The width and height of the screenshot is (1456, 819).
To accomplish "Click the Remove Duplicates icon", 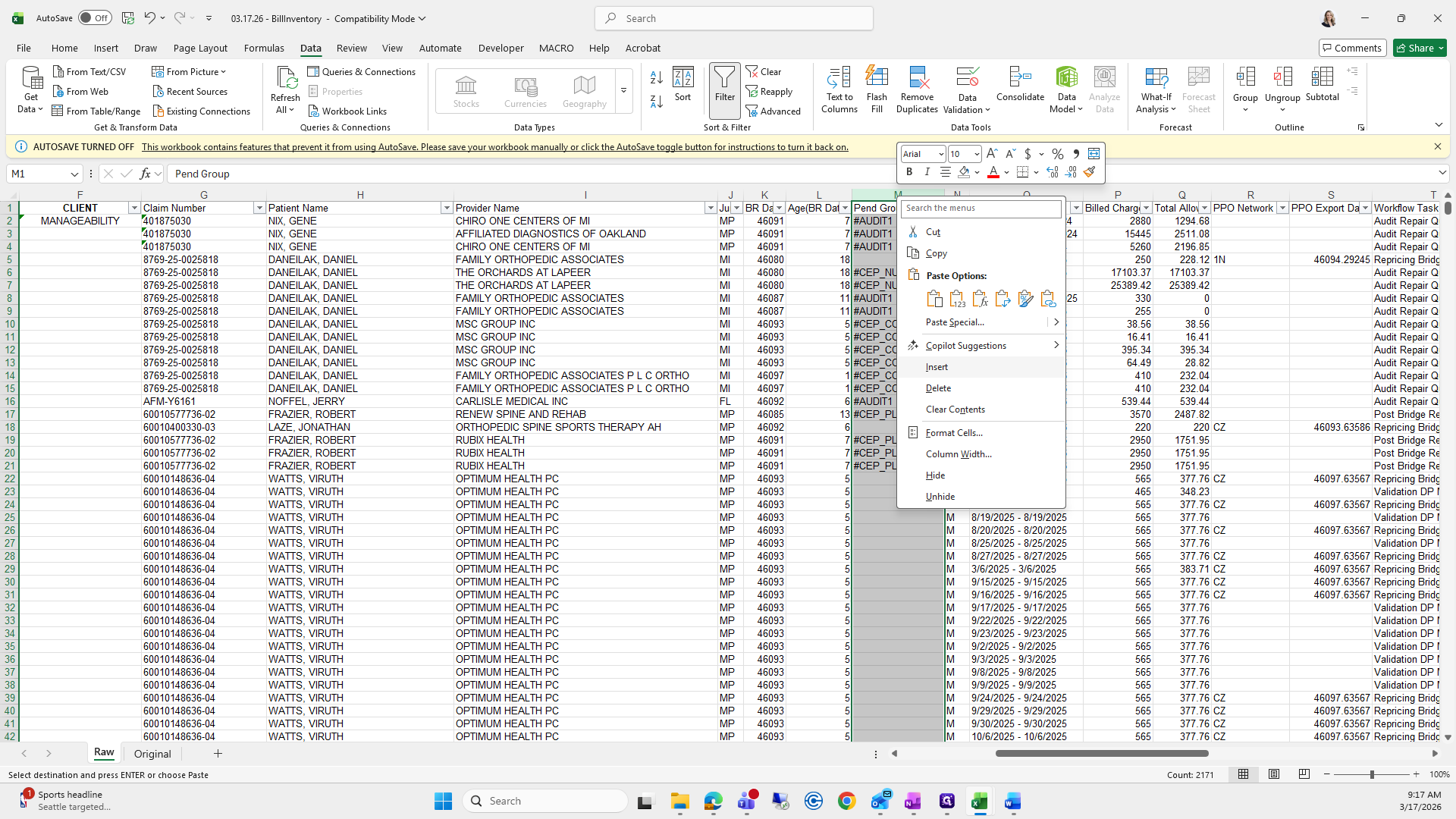I will 917,89.
